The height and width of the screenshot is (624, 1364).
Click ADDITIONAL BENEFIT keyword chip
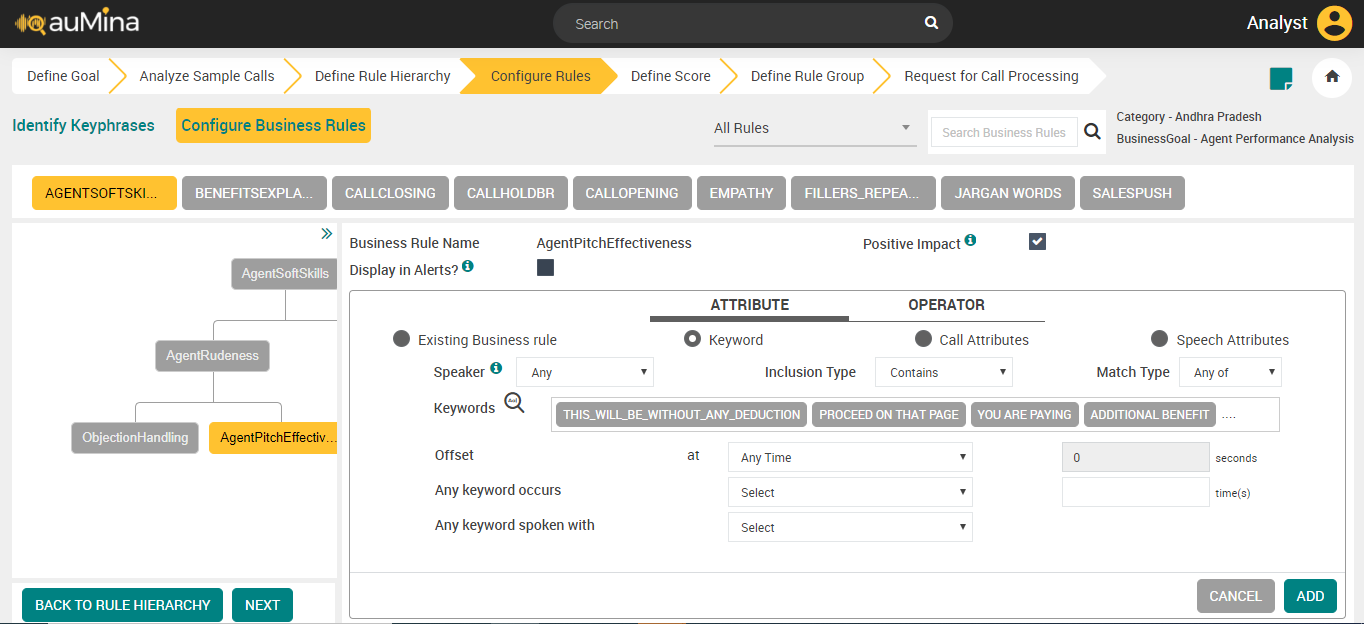point(1150,414)
